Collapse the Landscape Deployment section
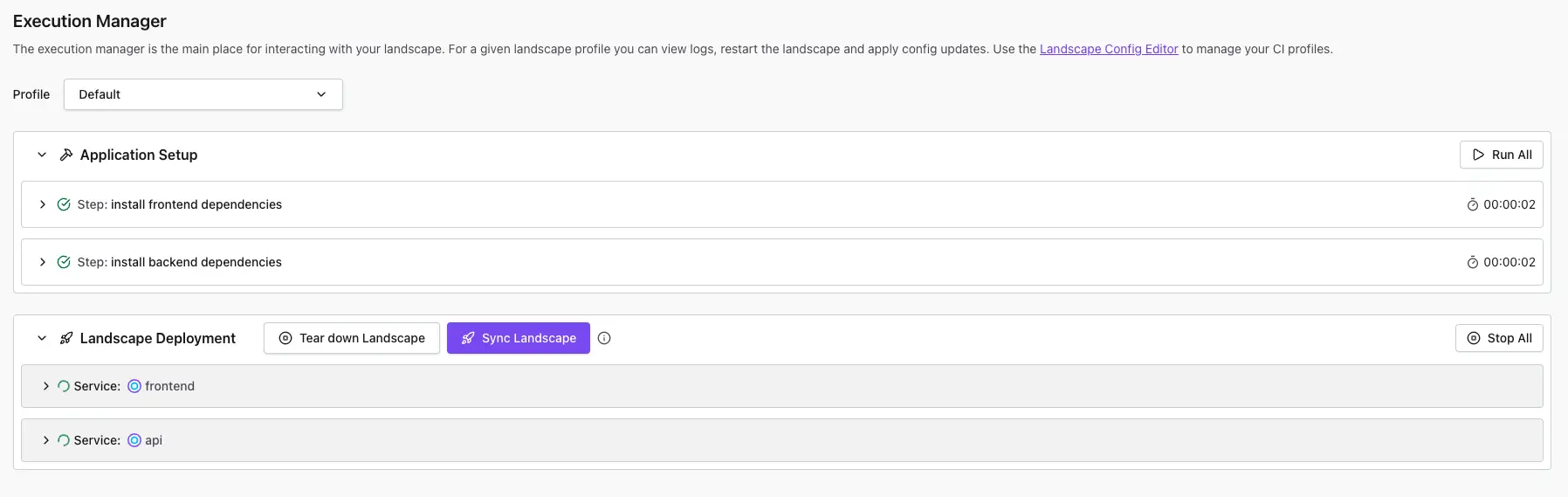Screen dimensions: 1568x497 pos(42,338)
